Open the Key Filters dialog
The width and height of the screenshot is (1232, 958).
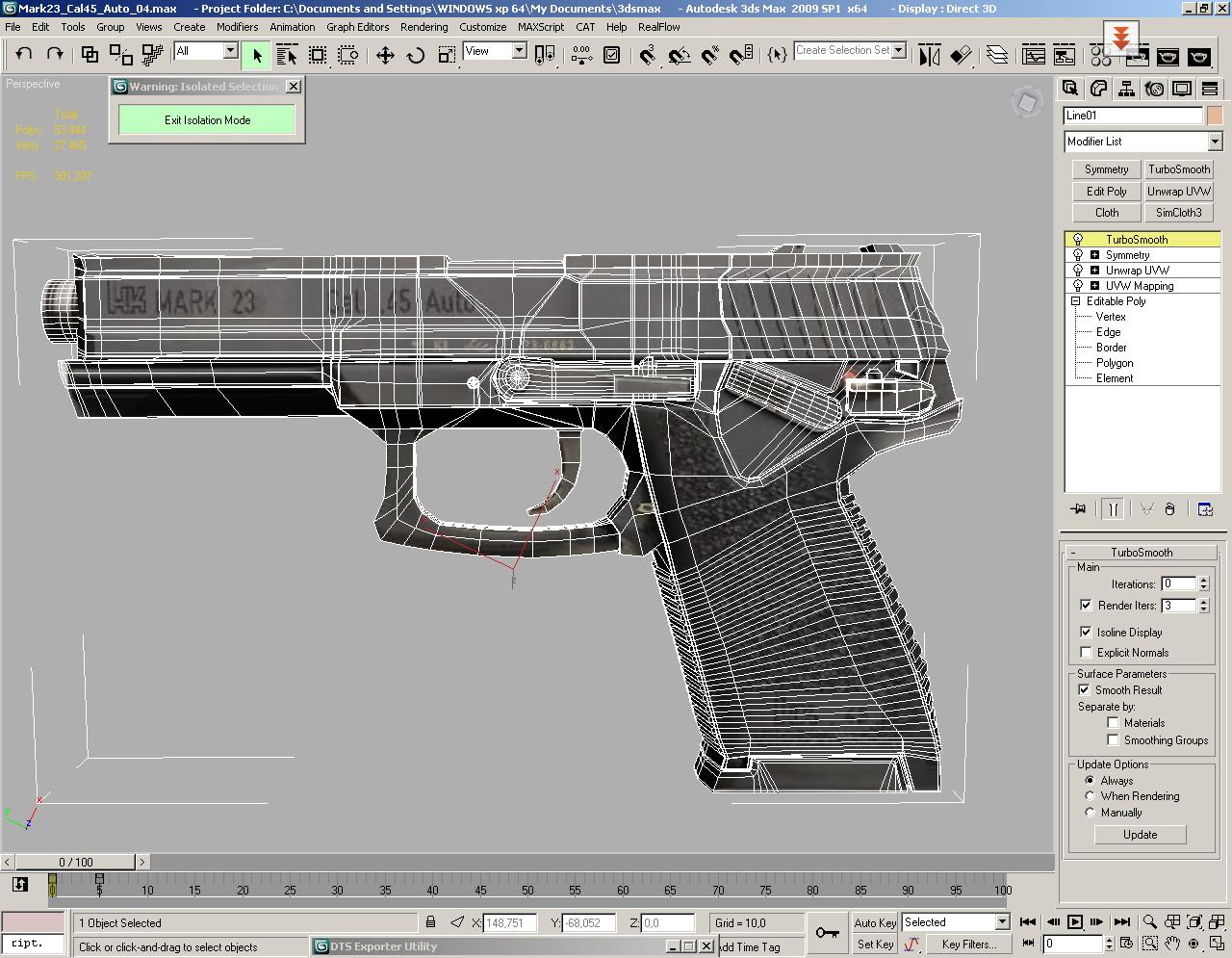tap(969, 945)
